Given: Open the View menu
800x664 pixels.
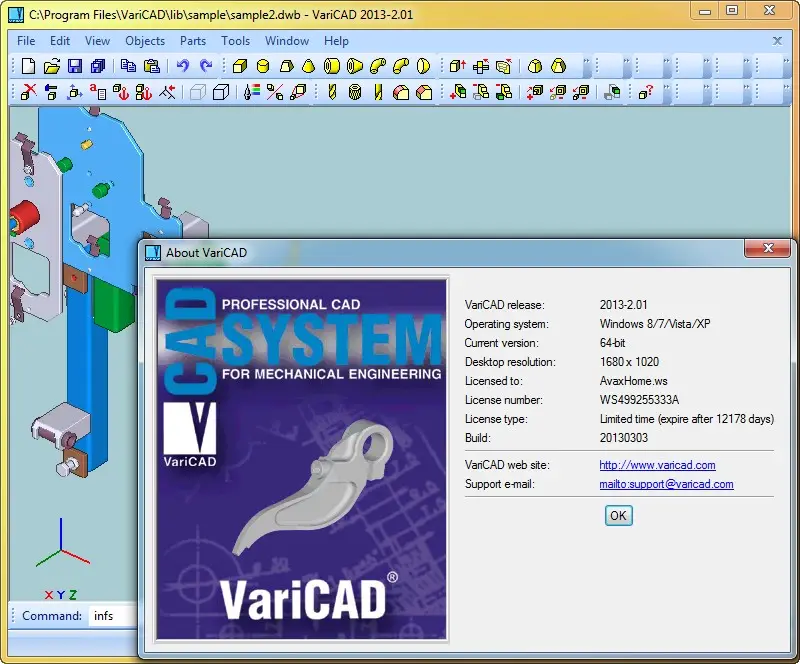Looking at the screenshot, I should coord(97,41).
